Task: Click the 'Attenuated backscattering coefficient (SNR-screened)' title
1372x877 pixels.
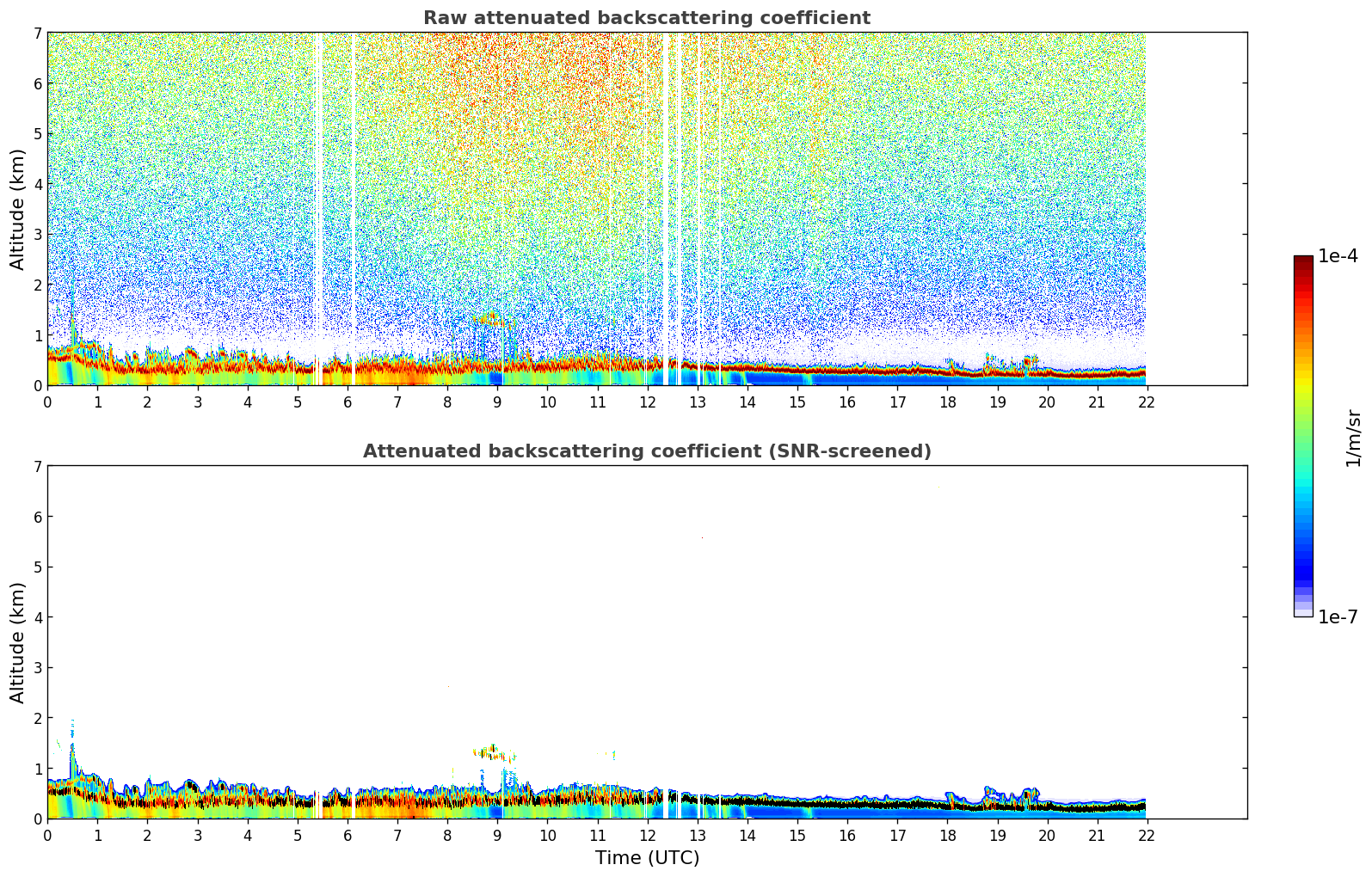Action: coord(646,451)
